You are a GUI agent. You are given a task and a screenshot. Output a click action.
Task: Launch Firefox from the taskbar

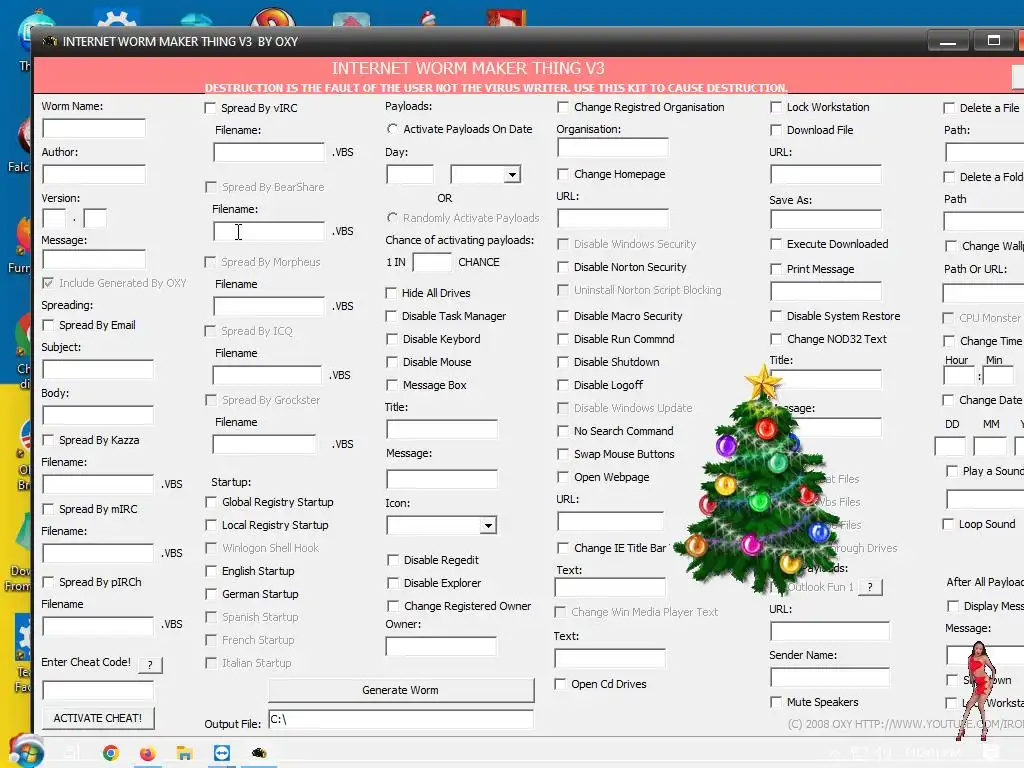pos(148,754)
